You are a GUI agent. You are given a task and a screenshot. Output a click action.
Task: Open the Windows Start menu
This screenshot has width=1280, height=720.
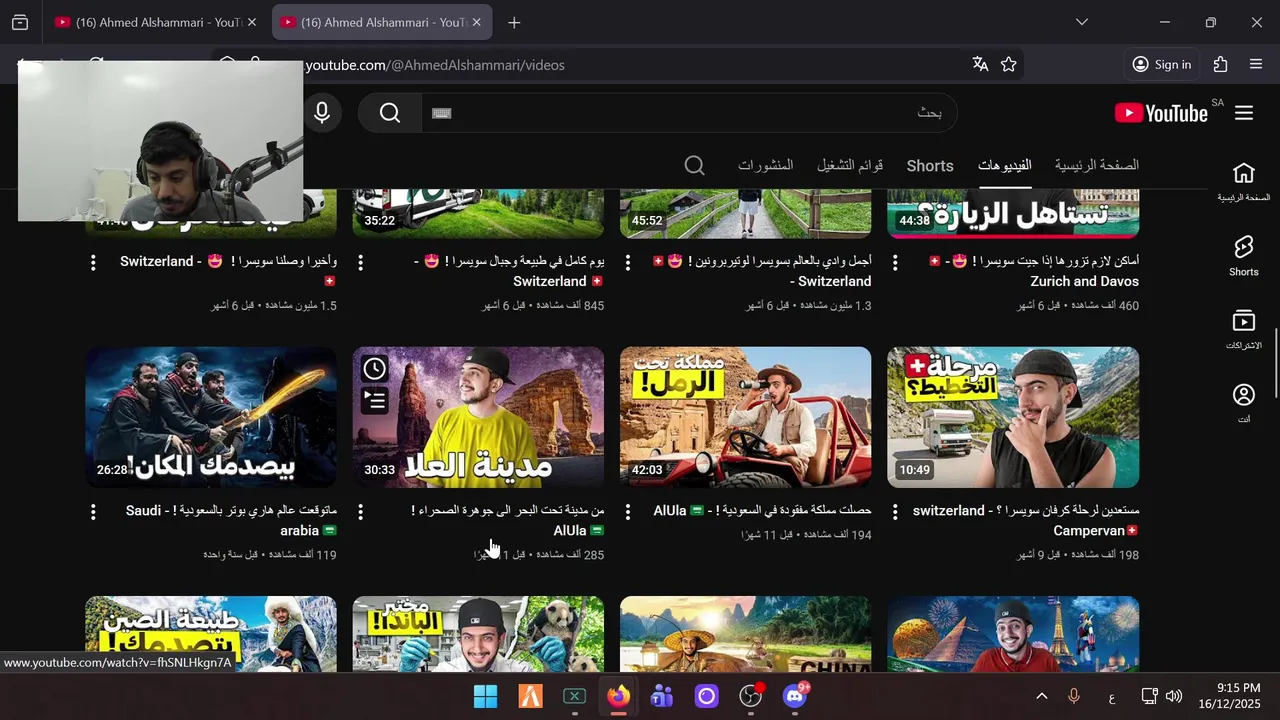[x=485, y=696]
